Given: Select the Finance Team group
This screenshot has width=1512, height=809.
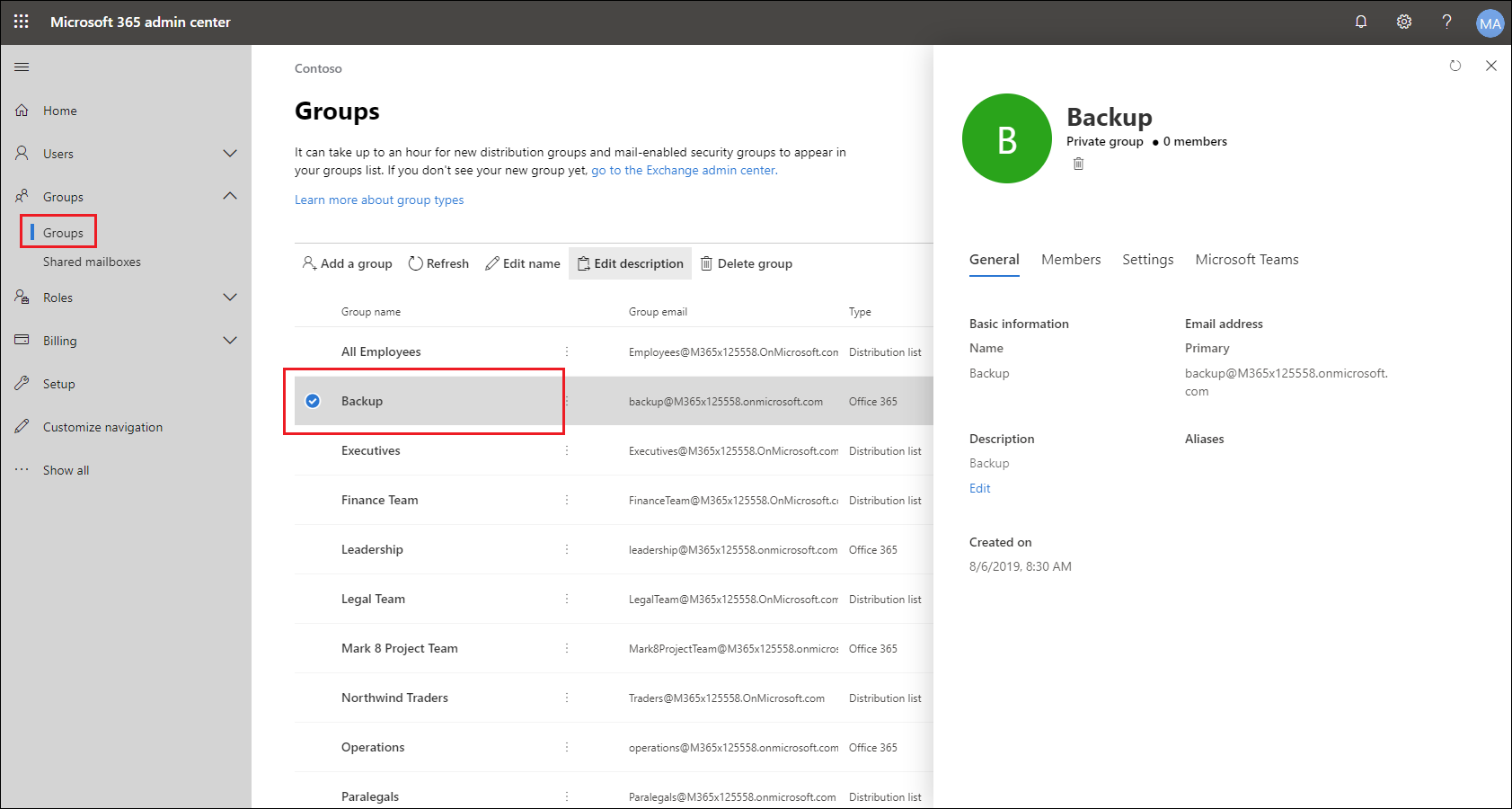Looking at the screenshot, I should (x=380, y=500).
